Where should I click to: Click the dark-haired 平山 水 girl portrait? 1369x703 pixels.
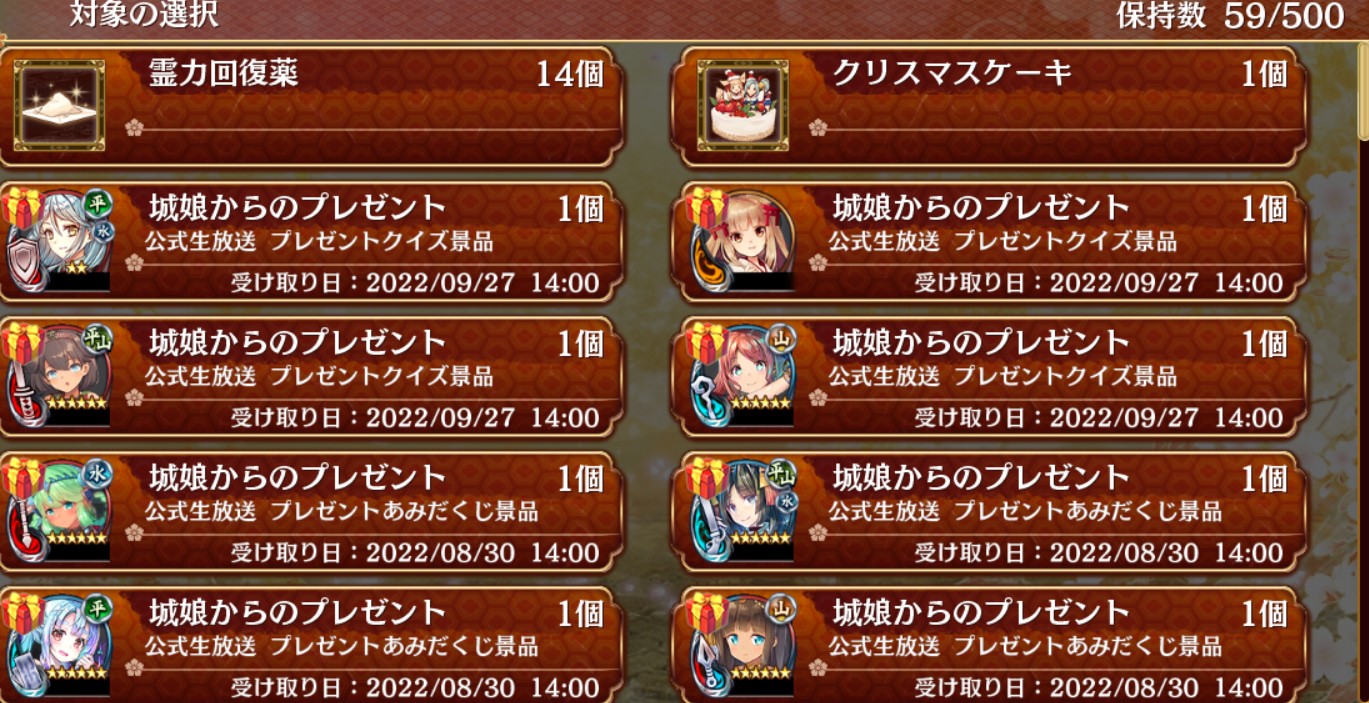tap(741, 510)
